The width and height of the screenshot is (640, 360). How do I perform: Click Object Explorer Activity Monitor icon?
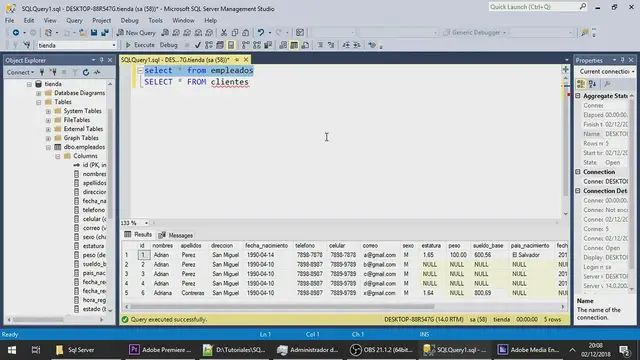point(97,72)
